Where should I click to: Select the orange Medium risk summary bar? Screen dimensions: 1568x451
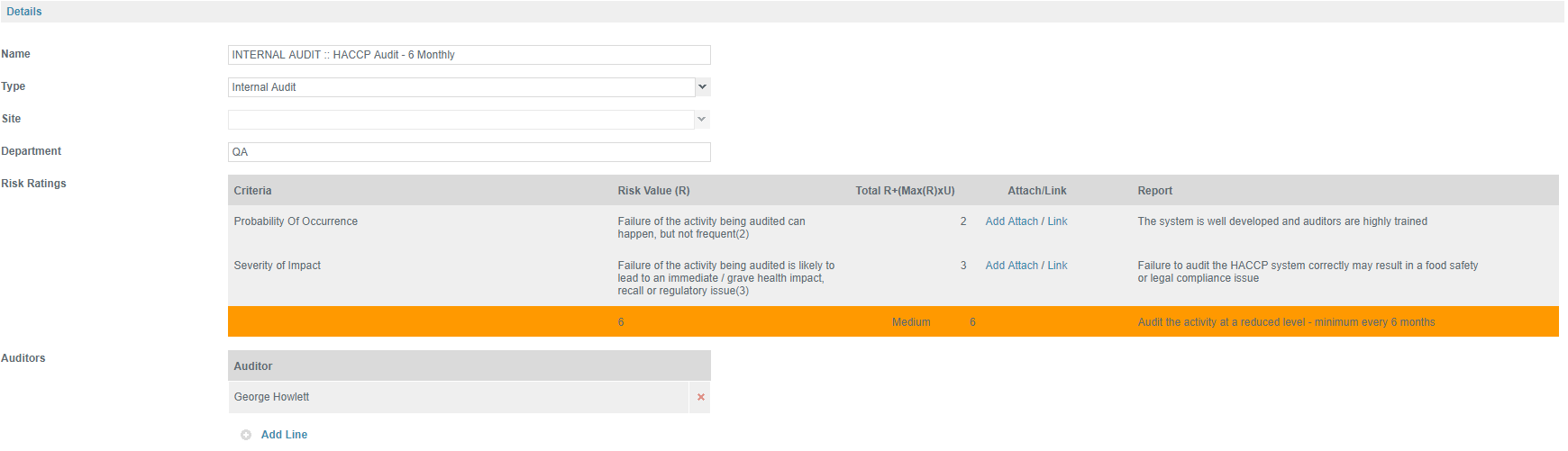(x=893, y=321)
